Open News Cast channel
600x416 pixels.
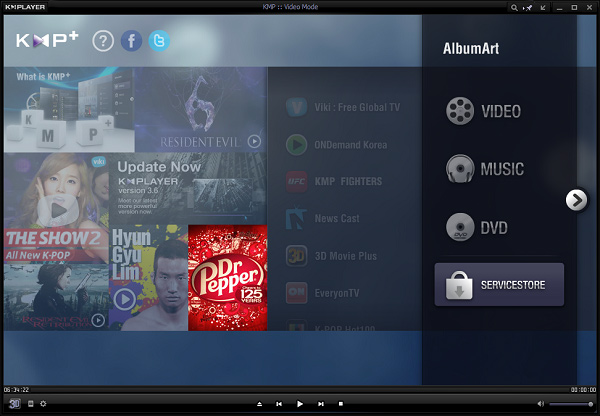[323, 219]
